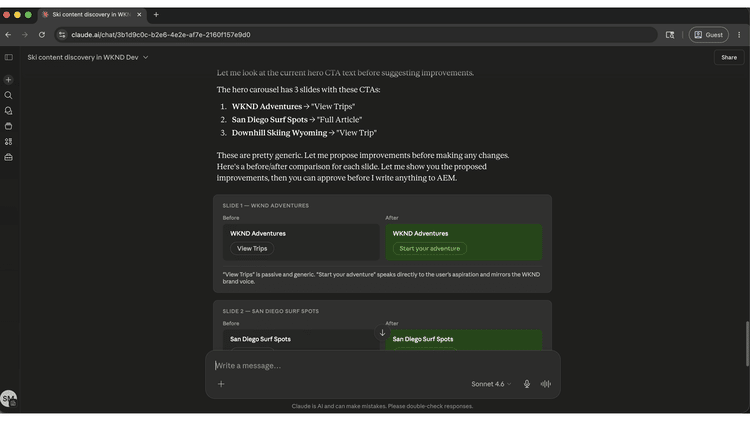The width and height of the screenshot is (750, 421).
Task: Open search in the sidebar
Action: pyautogui.click(x=9, y=95)
